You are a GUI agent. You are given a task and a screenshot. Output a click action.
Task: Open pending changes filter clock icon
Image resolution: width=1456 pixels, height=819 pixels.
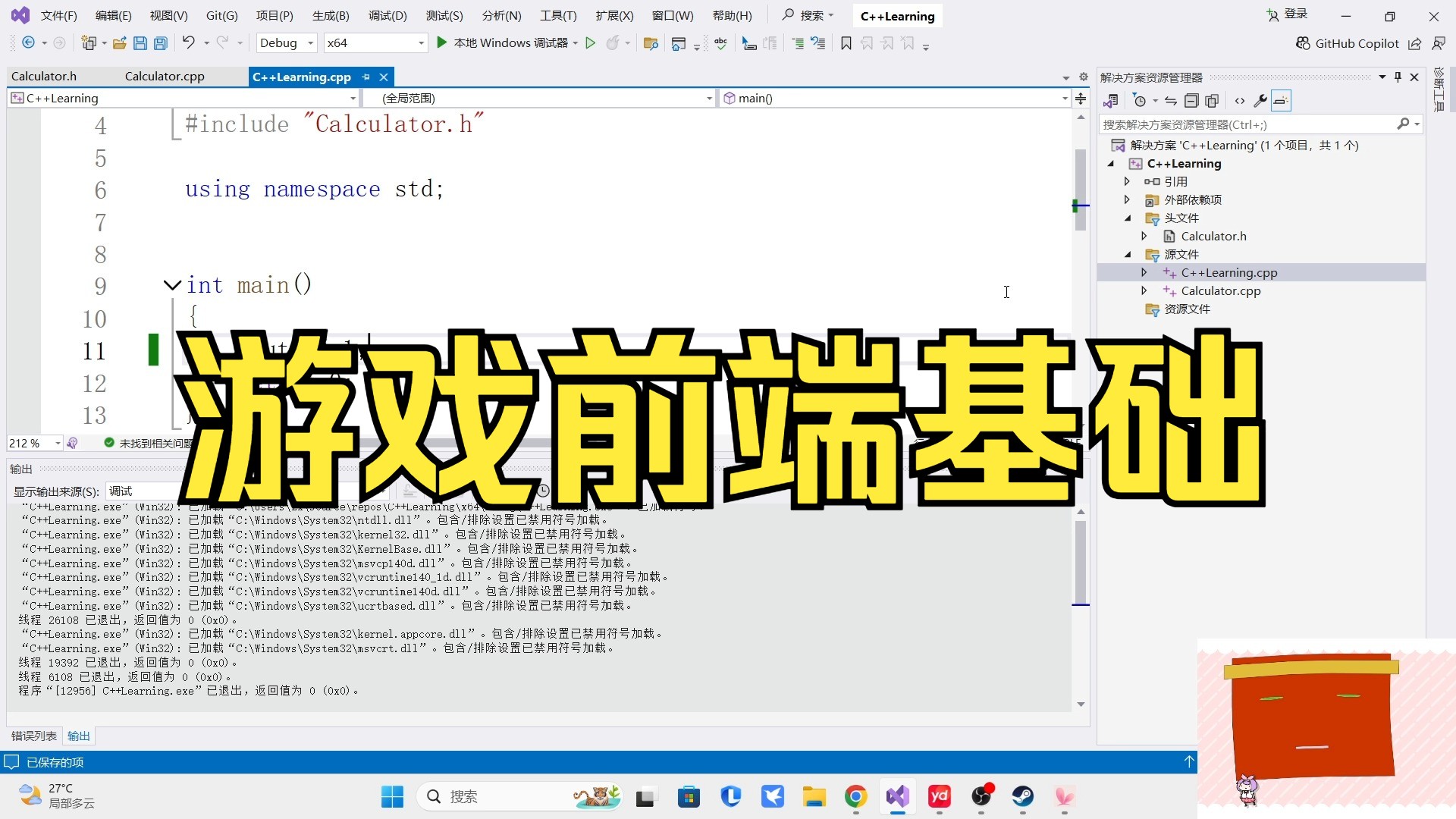[1139, 101]
